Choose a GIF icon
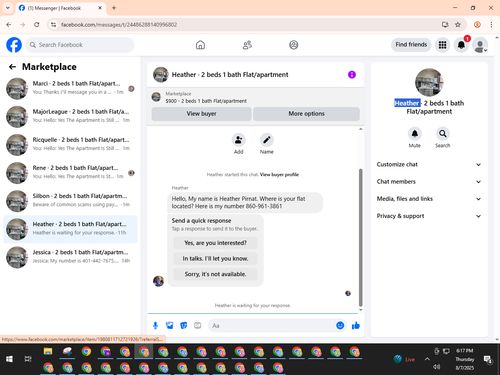 coord(198,325)
